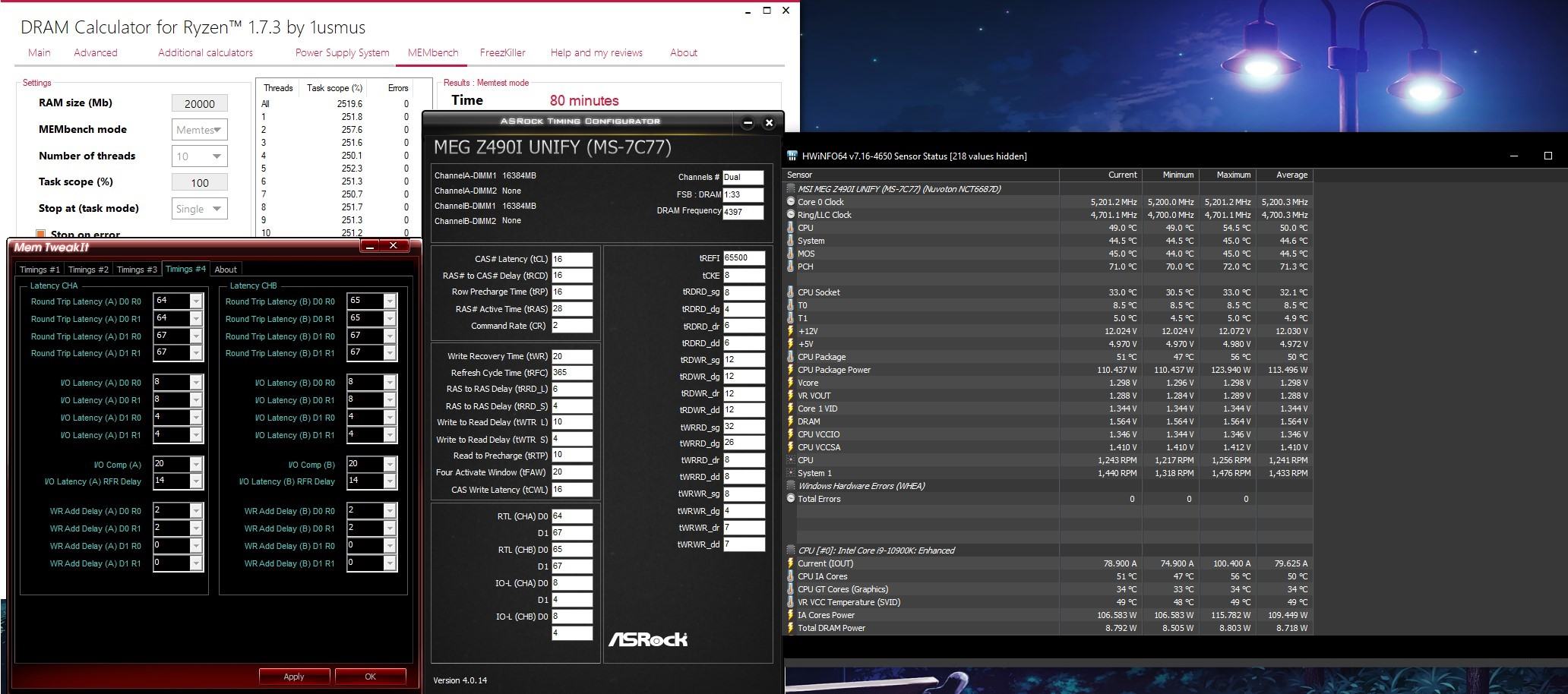The width and height of the screenshot is (1568, 694).
Task: Click the lightning icon beside Current (IOUT)
Action: (791, 563)
